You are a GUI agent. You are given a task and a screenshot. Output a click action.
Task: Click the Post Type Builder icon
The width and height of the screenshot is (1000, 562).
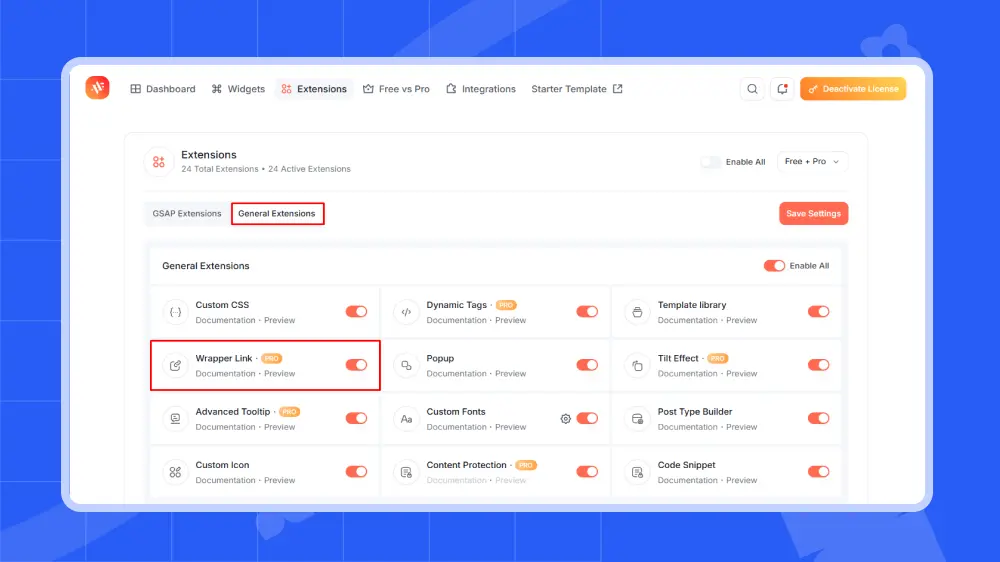point(637,418)
